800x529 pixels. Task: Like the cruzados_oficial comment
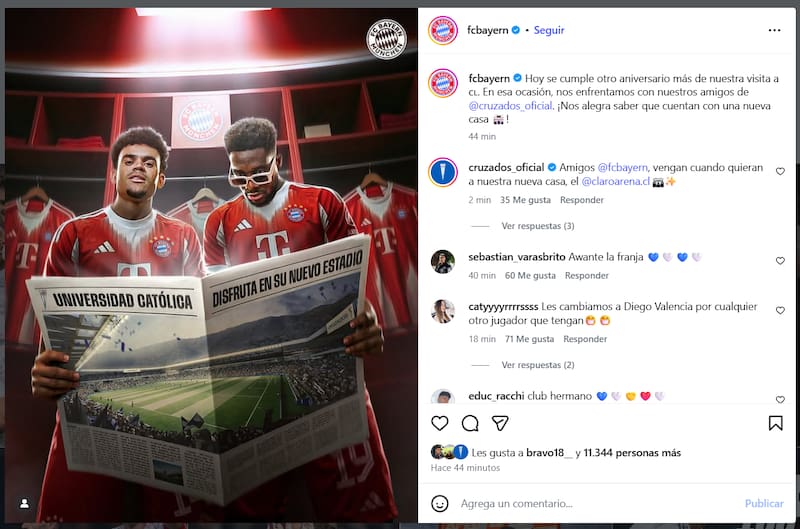(x=780, y=171)
